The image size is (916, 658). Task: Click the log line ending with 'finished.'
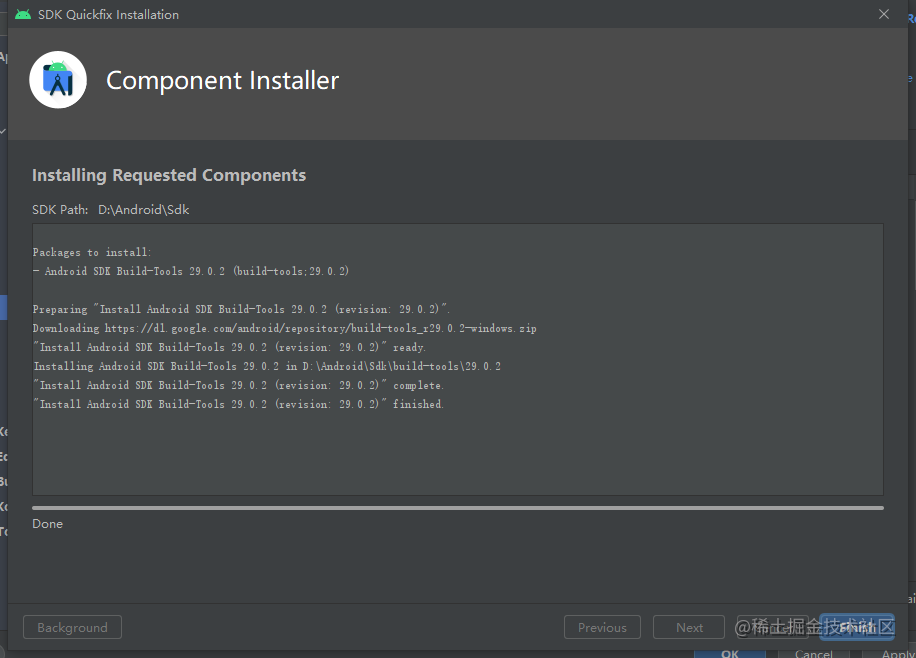[238, 404]
